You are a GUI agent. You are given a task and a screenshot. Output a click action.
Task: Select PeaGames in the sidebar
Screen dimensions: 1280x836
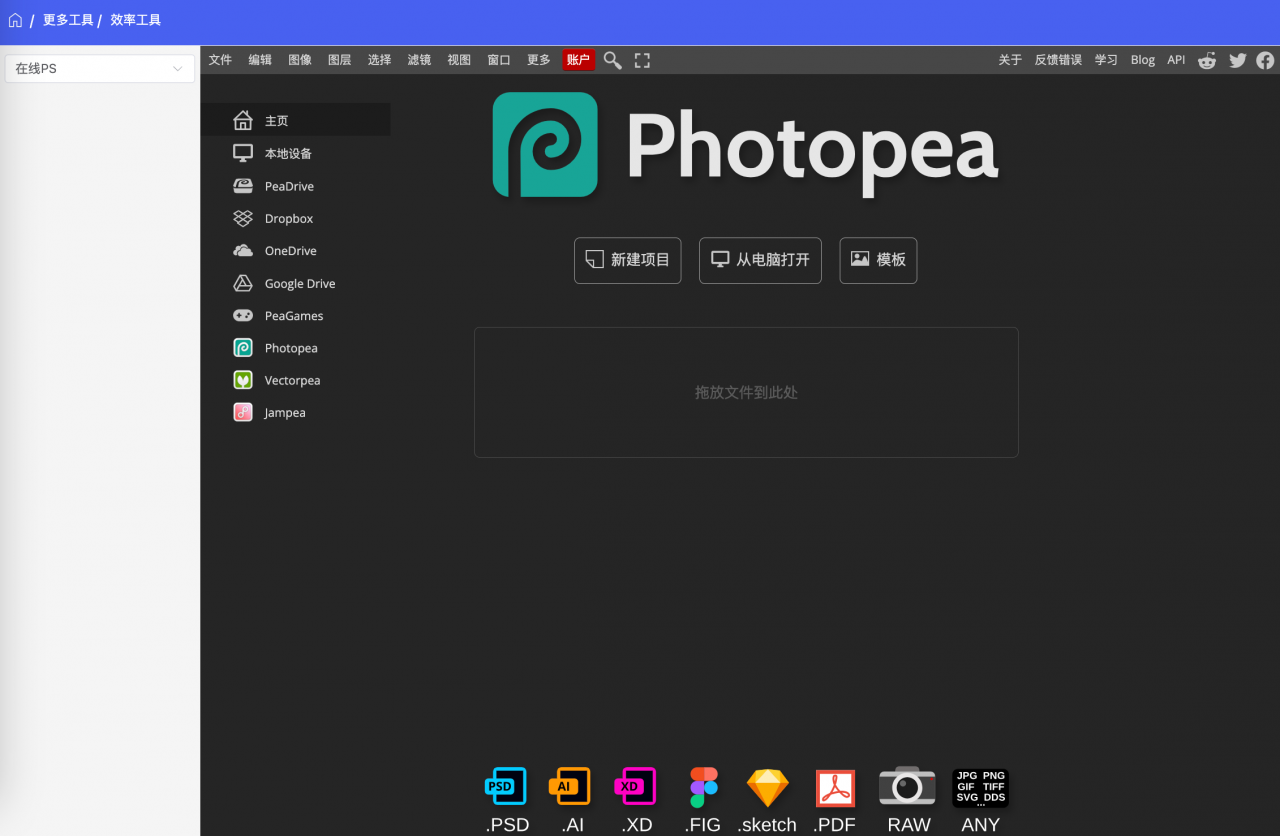[296, 315]
